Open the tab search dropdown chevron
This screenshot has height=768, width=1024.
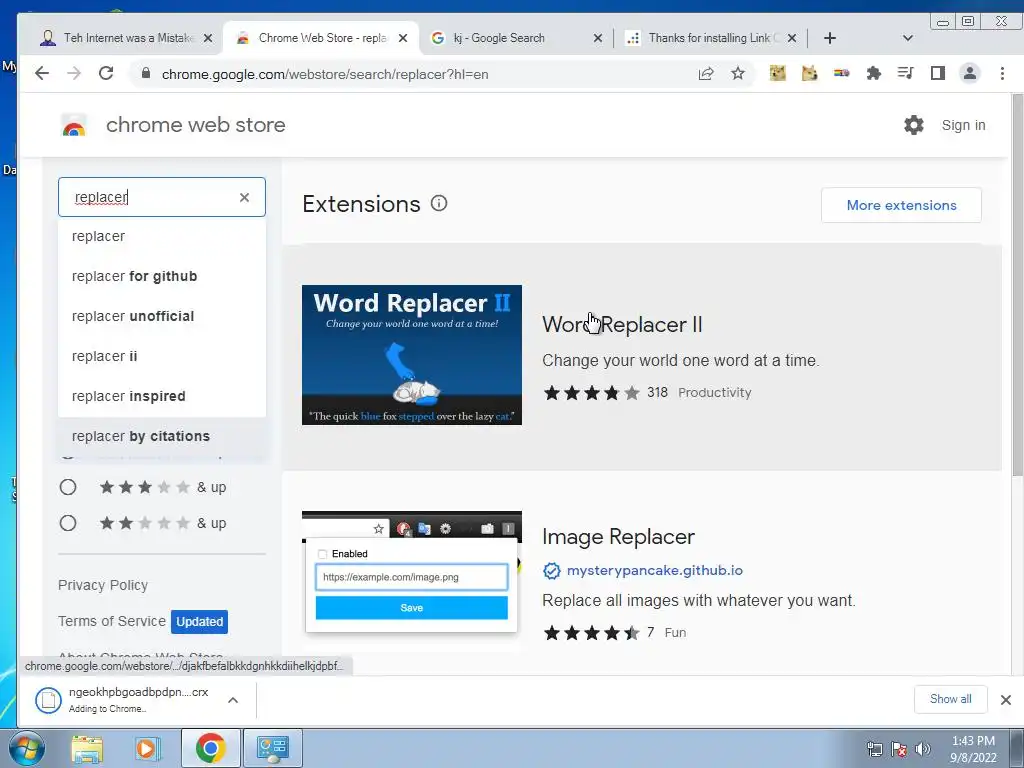pyautogui.click(x=907, y=39)
